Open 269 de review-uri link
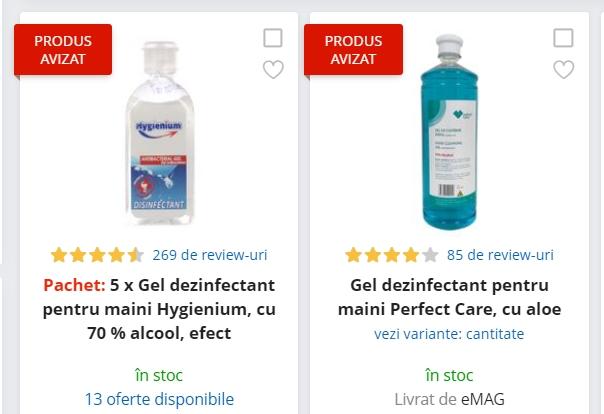The width and height of the screenshot is (604, 414). tap(210, 255)
